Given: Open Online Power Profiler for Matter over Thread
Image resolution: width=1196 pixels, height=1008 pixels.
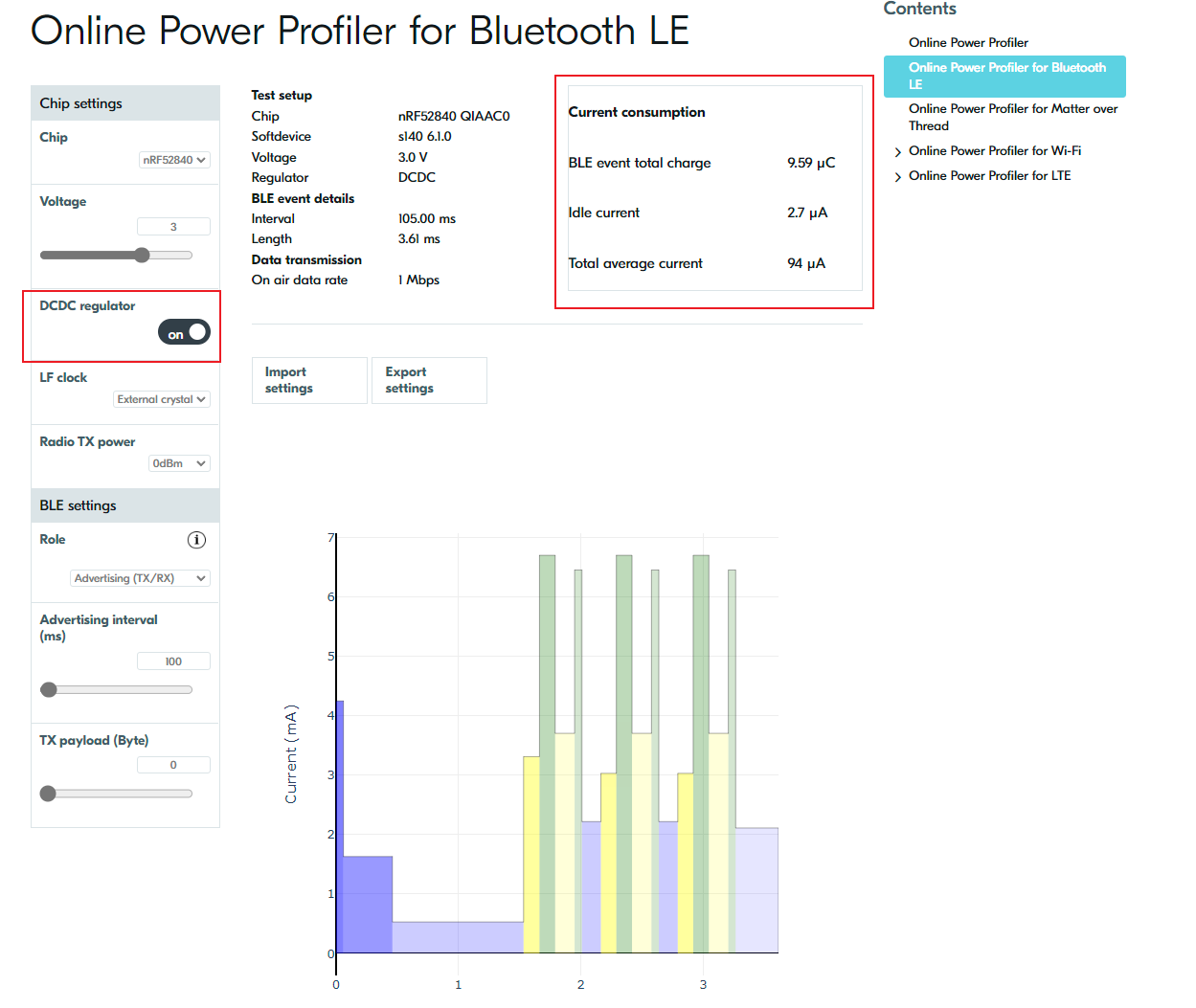Looking at the screenshot, I should (1013, 117).
